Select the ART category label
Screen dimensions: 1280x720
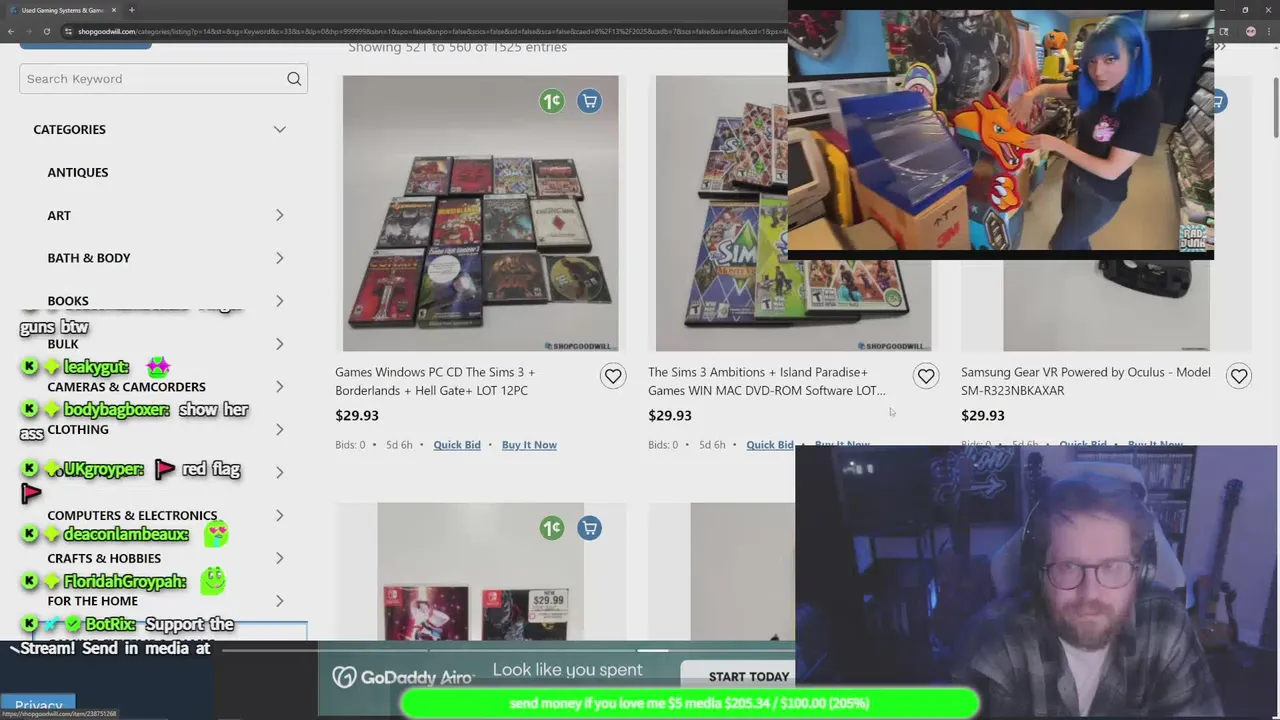coord(59,215)
